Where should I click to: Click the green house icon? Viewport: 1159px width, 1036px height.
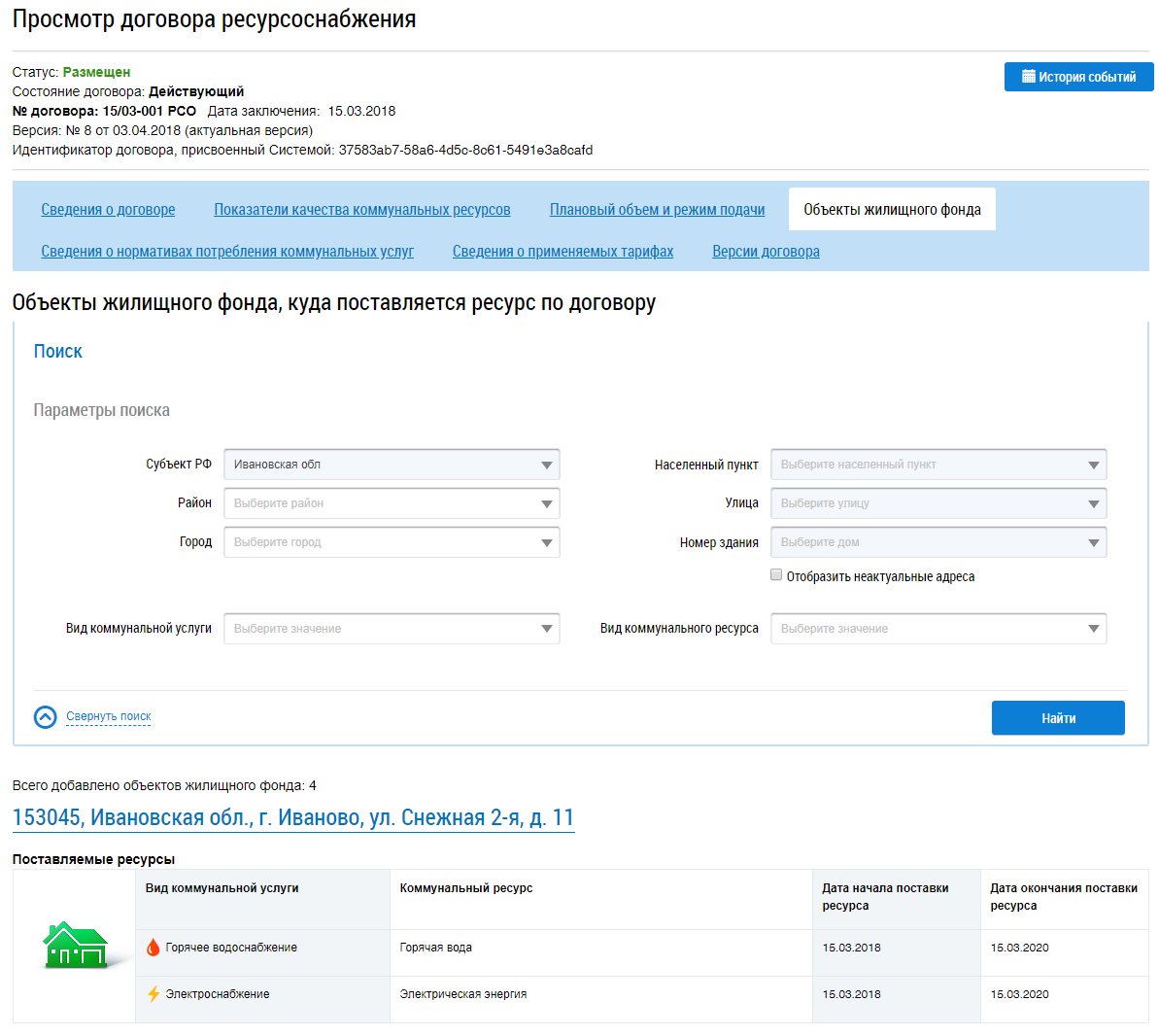coord(76,945)
